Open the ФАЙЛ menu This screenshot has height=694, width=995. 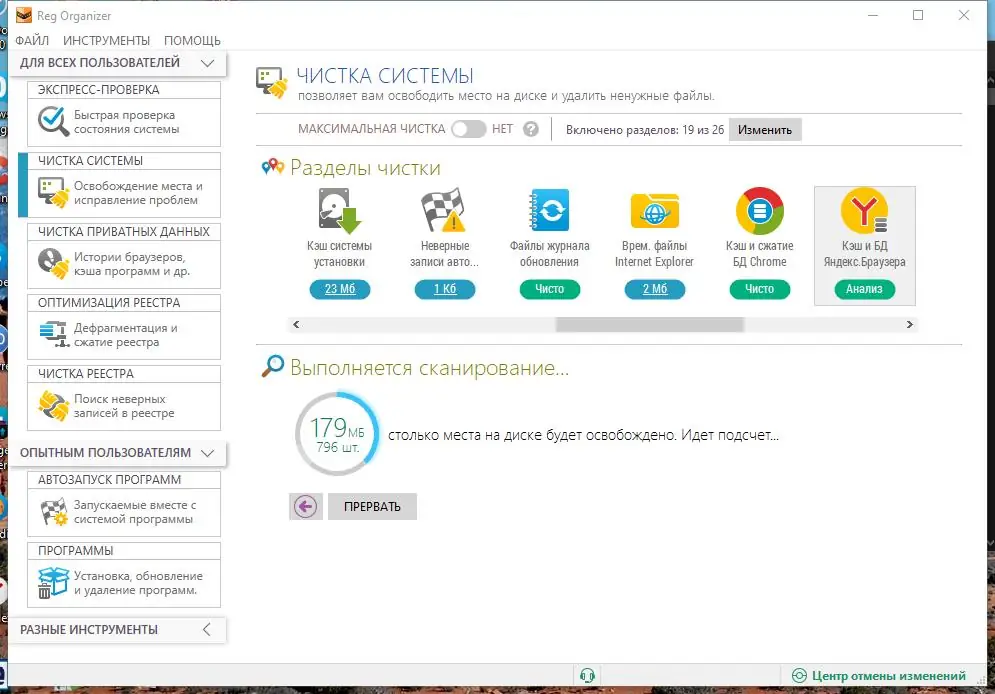click(x=32, y=41)
